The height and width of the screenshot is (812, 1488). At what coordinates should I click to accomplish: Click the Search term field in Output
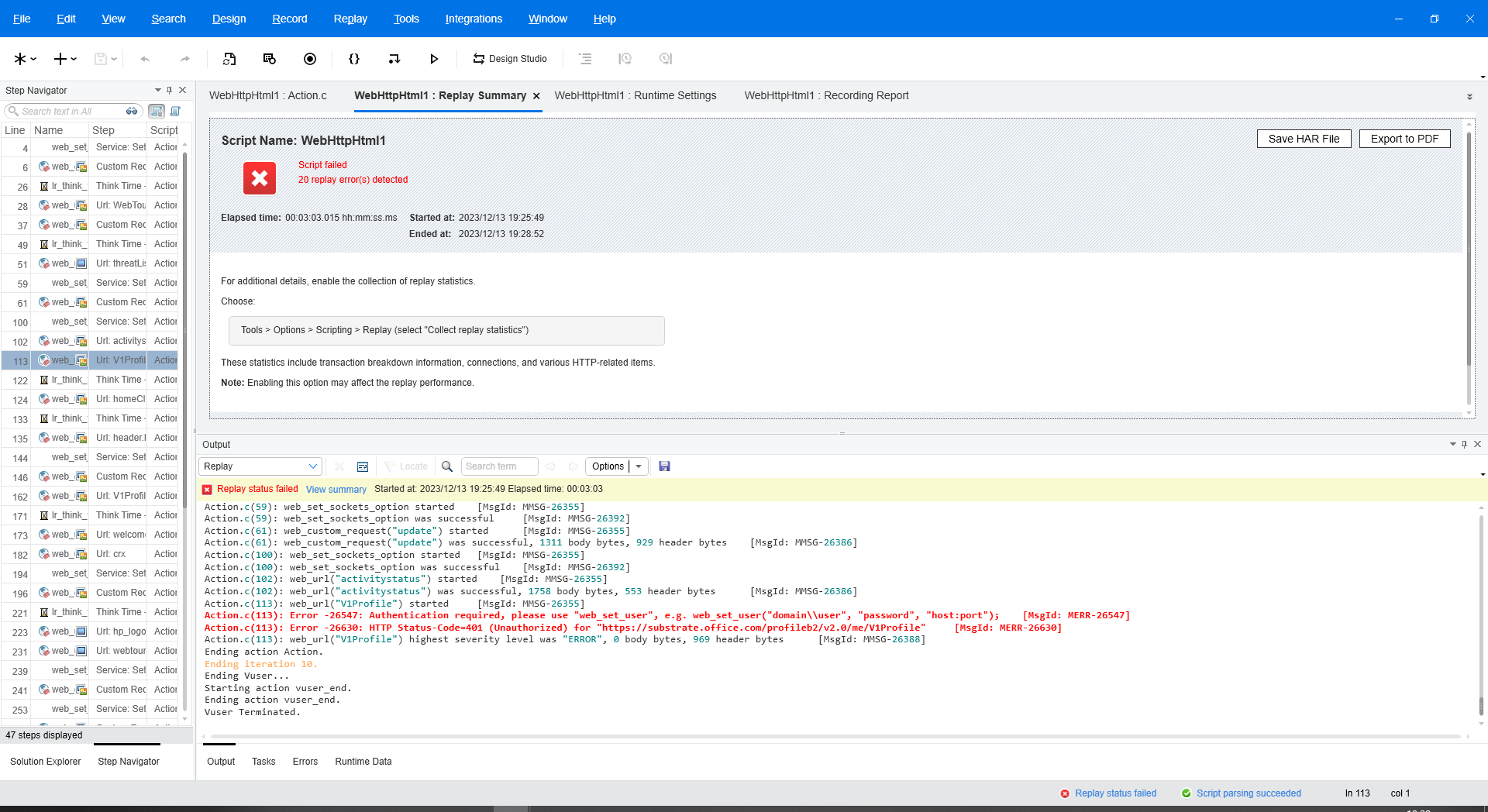499,466
